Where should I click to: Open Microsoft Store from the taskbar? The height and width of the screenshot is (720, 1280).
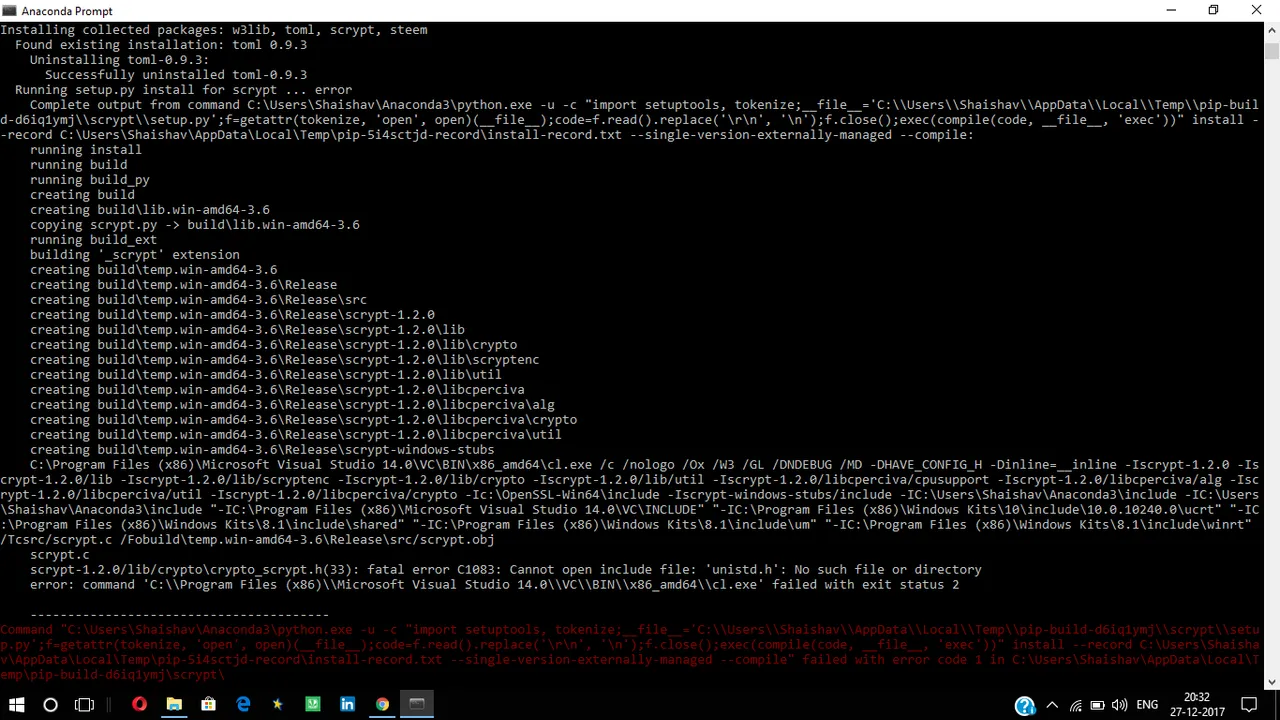click(208, 705)
